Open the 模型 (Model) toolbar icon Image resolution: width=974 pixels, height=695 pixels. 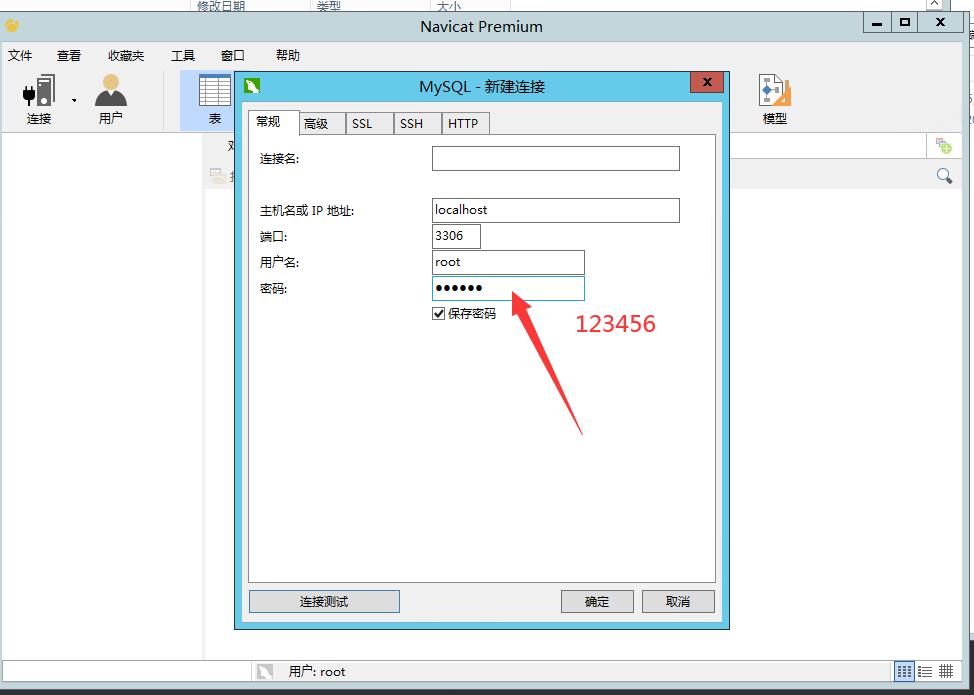tap(774, 98)
